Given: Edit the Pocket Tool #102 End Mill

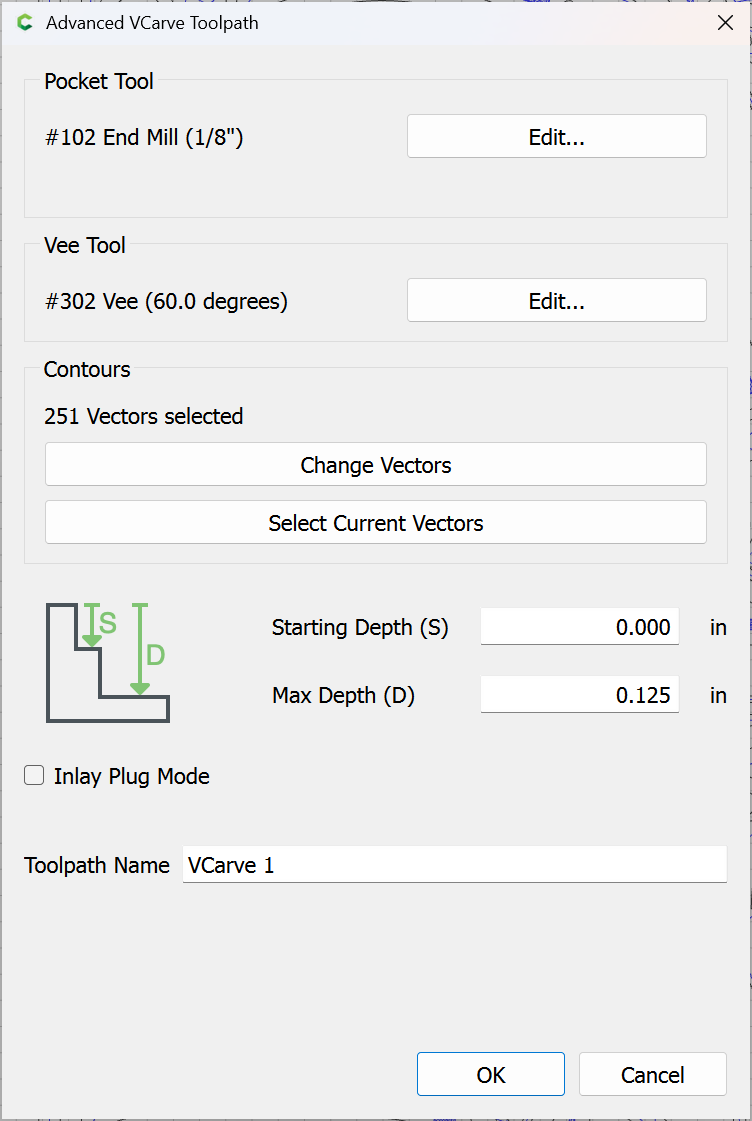Looking at the screenshot, I should point(556,138).
